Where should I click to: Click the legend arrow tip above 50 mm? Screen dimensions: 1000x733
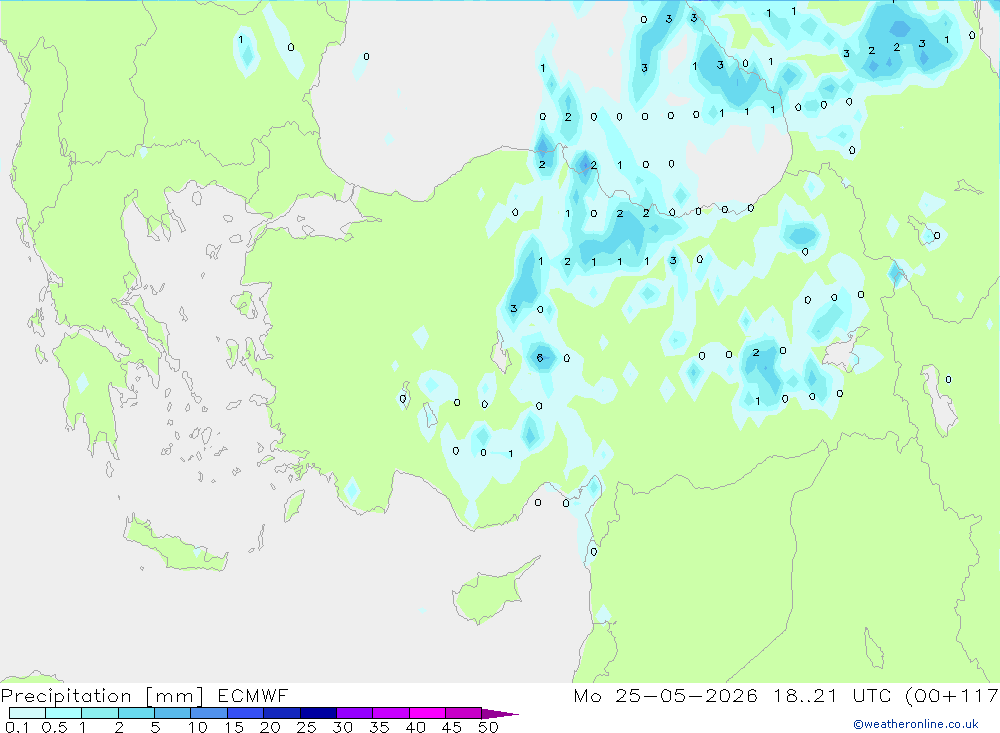(x=499, y=714)
